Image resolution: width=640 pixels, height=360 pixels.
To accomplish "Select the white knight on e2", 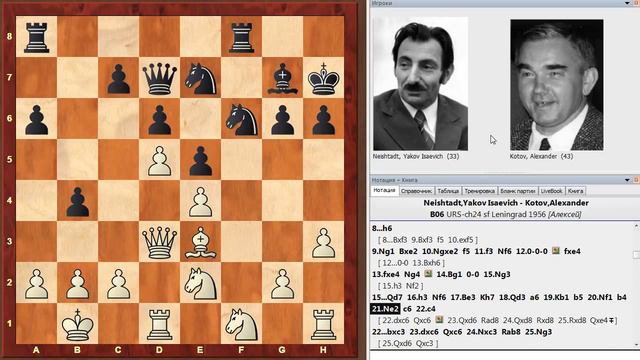I will tap(200, 283).
